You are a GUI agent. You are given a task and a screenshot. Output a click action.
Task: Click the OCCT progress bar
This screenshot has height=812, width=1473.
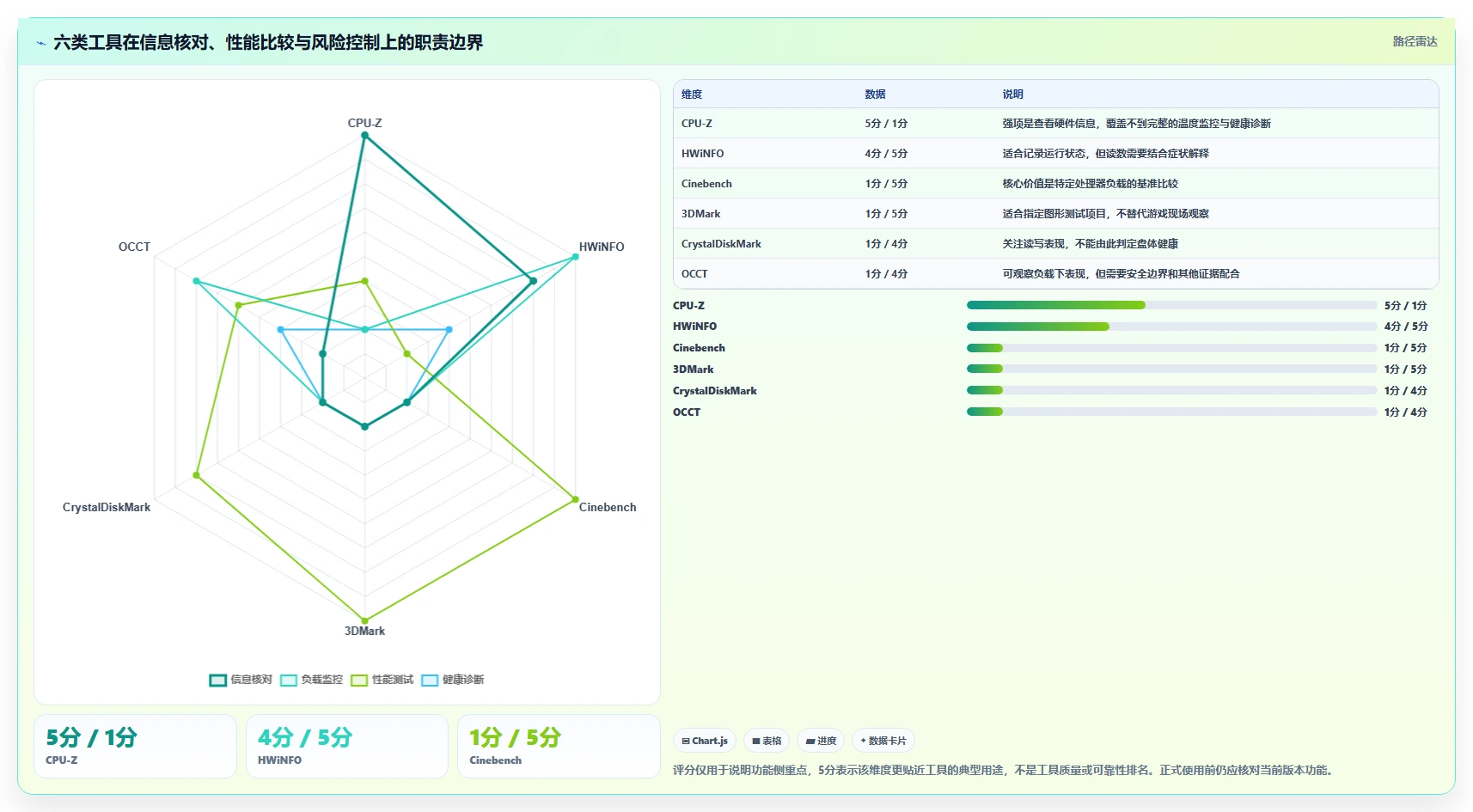click(1171, 412)
